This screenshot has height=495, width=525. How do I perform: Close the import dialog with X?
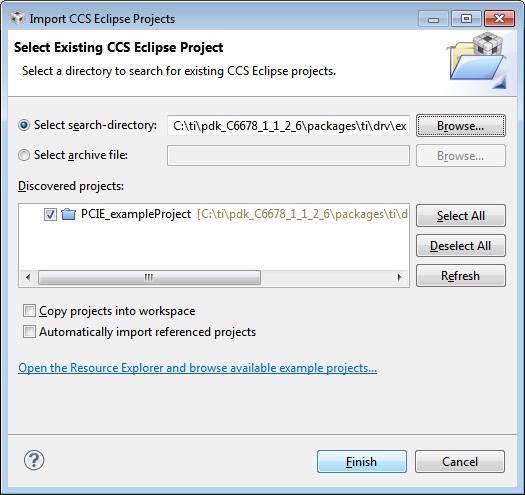click(499, 19)
